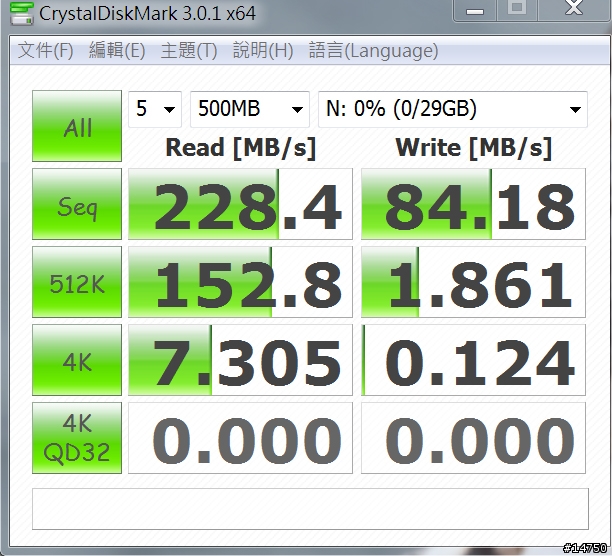
Task: Open the 語言(Language) menu
Action: click(x=374, y=50)
